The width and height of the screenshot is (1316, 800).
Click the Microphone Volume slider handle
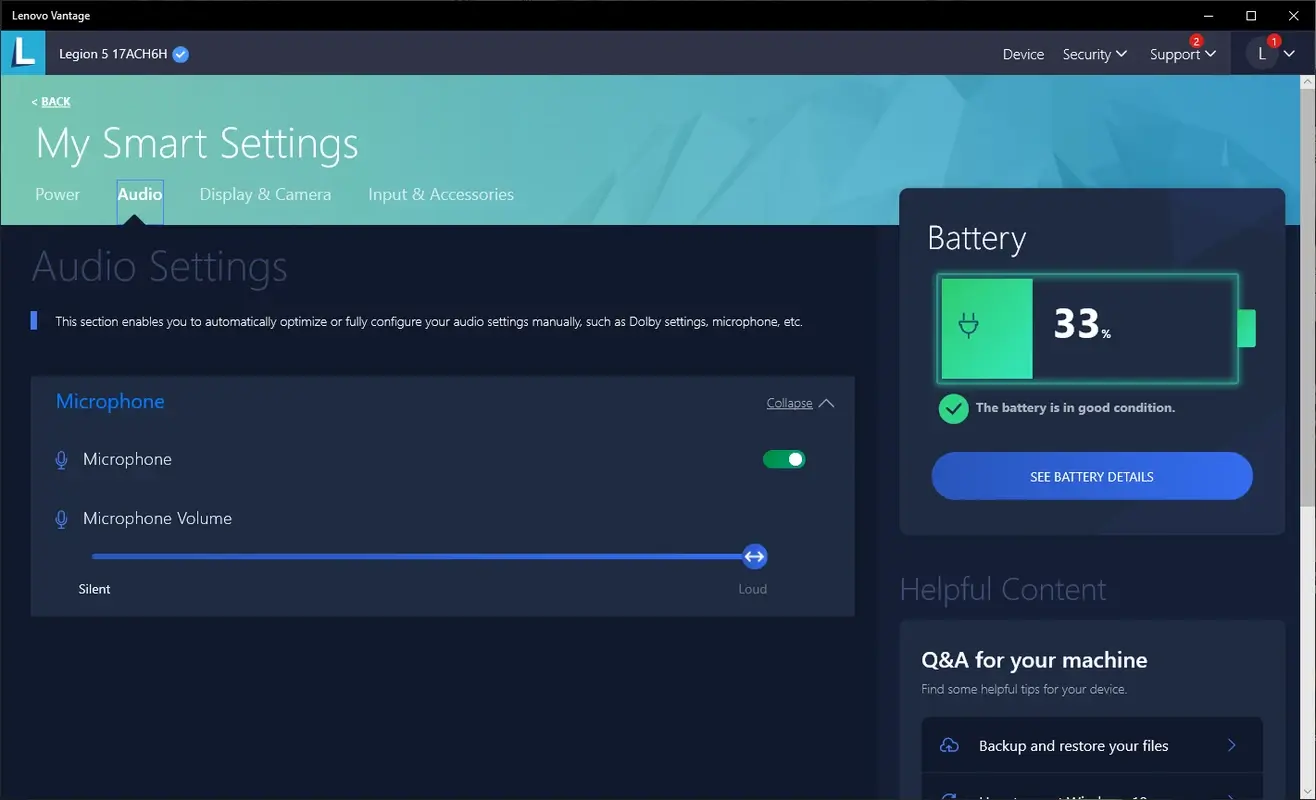pos(754,556)
